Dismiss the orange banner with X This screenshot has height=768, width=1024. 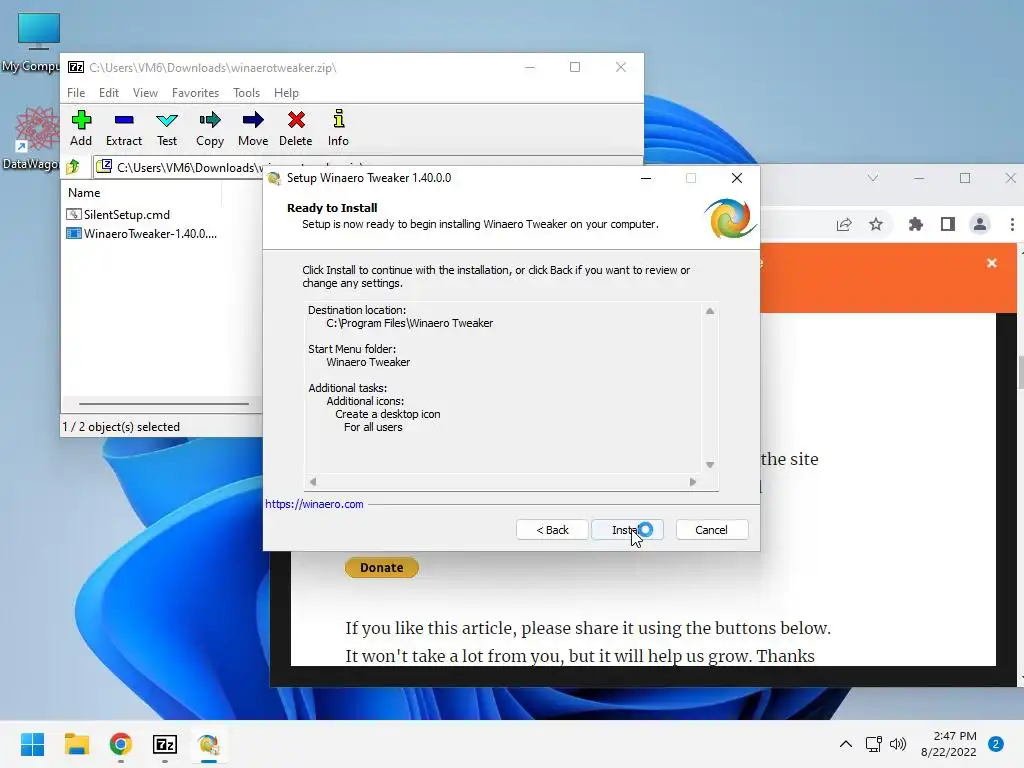(x=992, y=263)
